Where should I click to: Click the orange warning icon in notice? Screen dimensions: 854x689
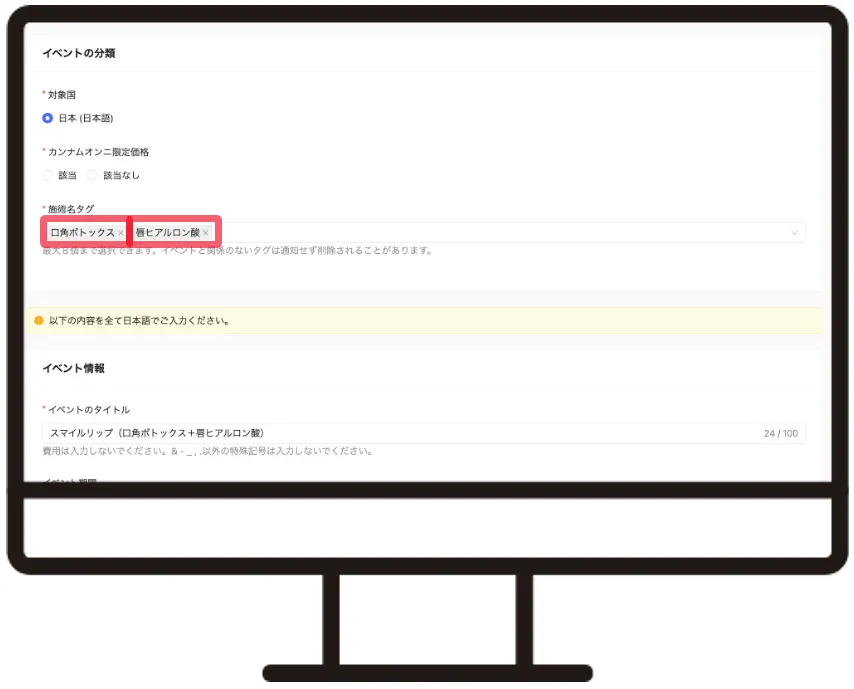39,320
